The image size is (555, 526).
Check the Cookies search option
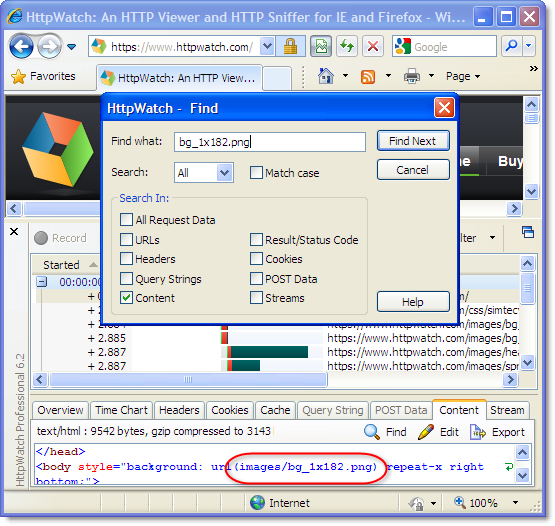pyautogui.click(x=256, y=258)
